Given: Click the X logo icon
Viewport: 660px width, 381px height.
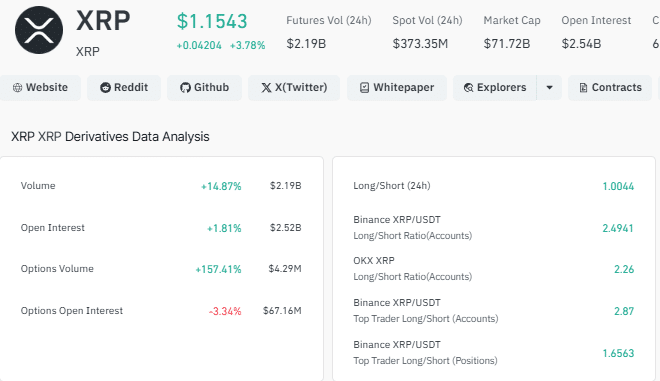Looking at the screenshot, I should tap(266, 88).
